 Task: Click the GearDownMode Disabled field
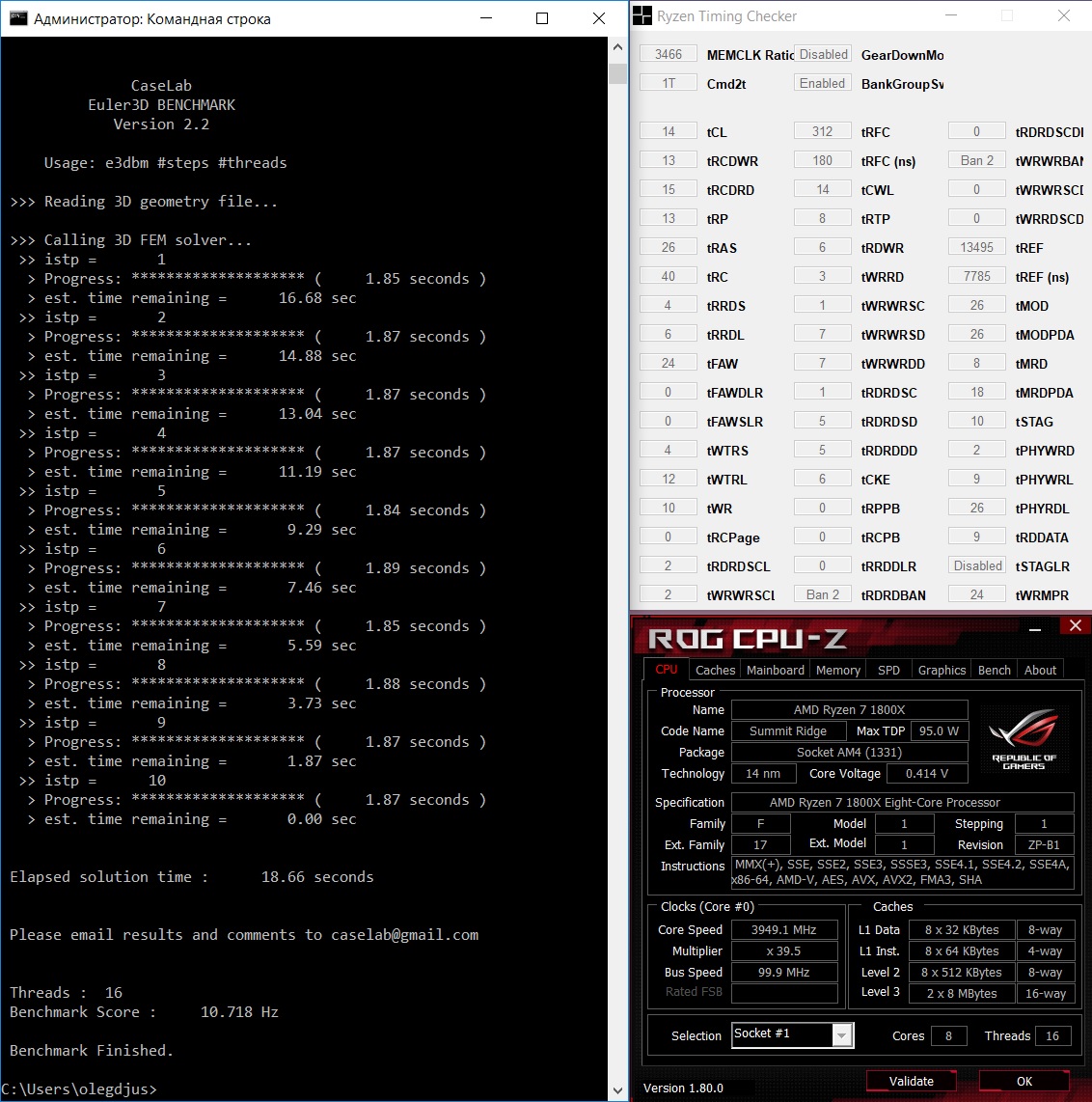pos(823,54)
